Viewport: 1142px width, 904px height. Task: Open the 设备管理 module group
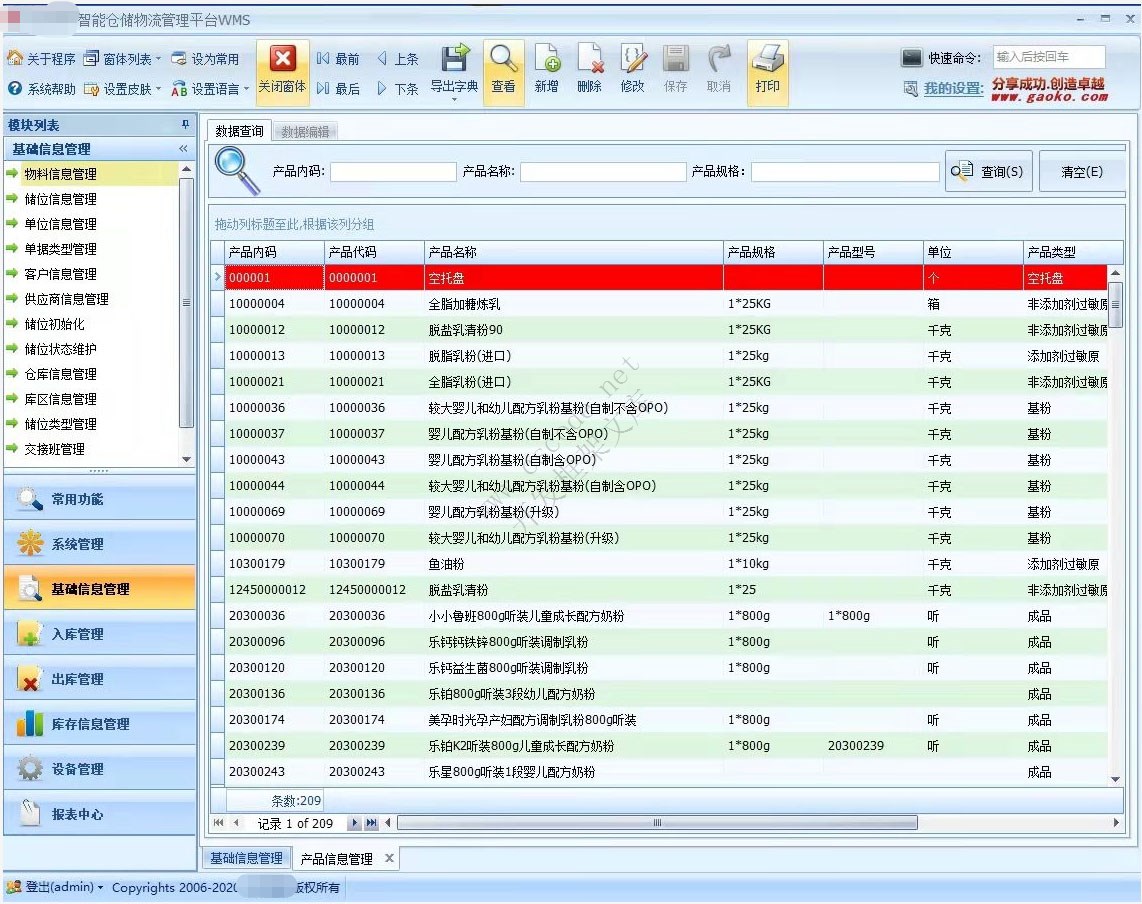point(100,769)
